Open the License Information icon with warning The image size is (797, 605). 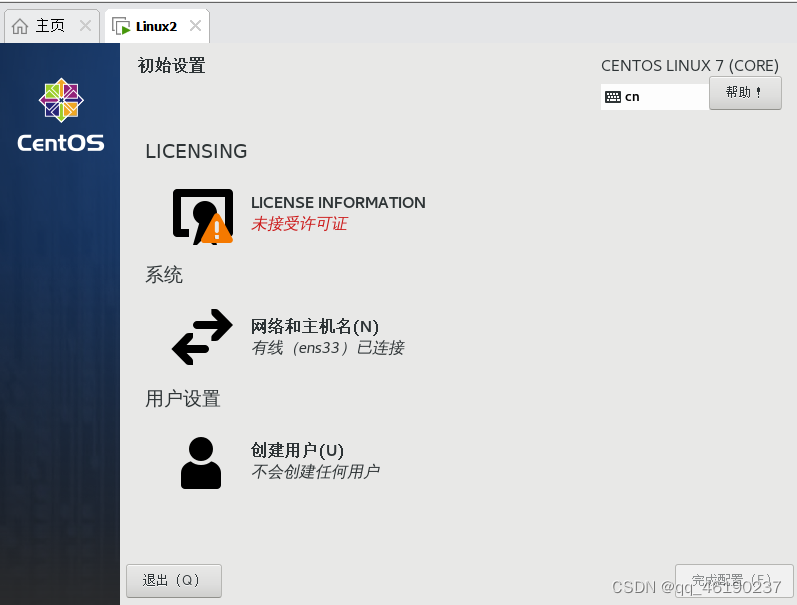click(x=203, y=217)
